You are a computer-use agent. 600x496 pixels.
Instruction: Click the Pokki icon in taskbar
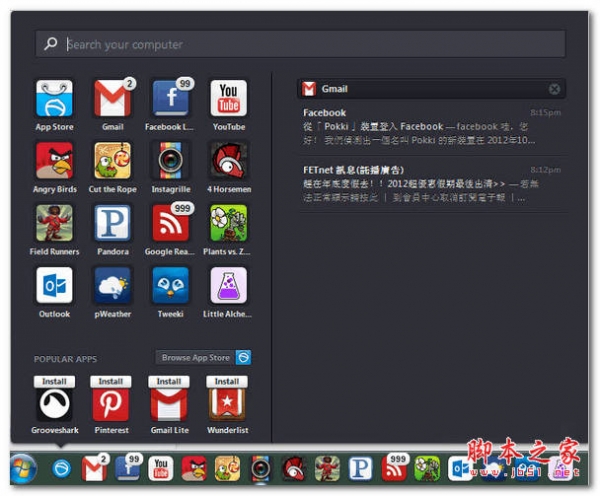(61, 468)
